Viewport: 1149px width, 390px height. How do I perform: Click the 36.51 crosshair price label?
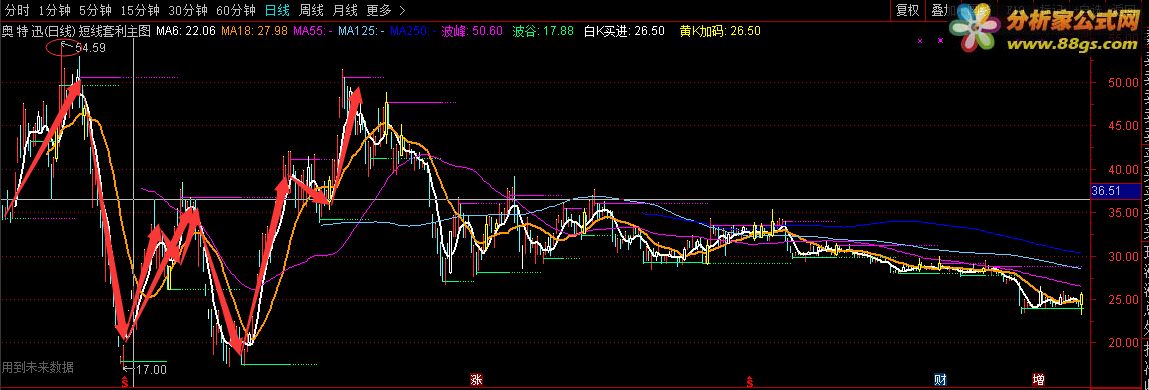(1106, 191)
